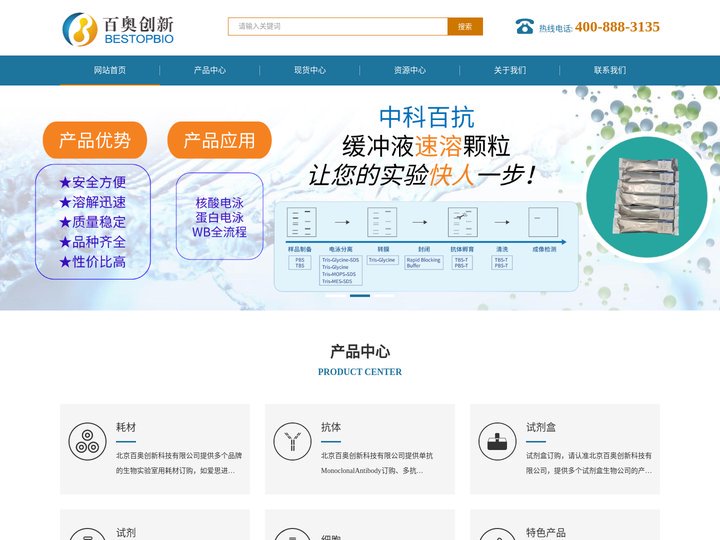This screenshot has width=720, height=540.
Task: Open 产品中心 navigation menu item
Action: tap(210, 70)
